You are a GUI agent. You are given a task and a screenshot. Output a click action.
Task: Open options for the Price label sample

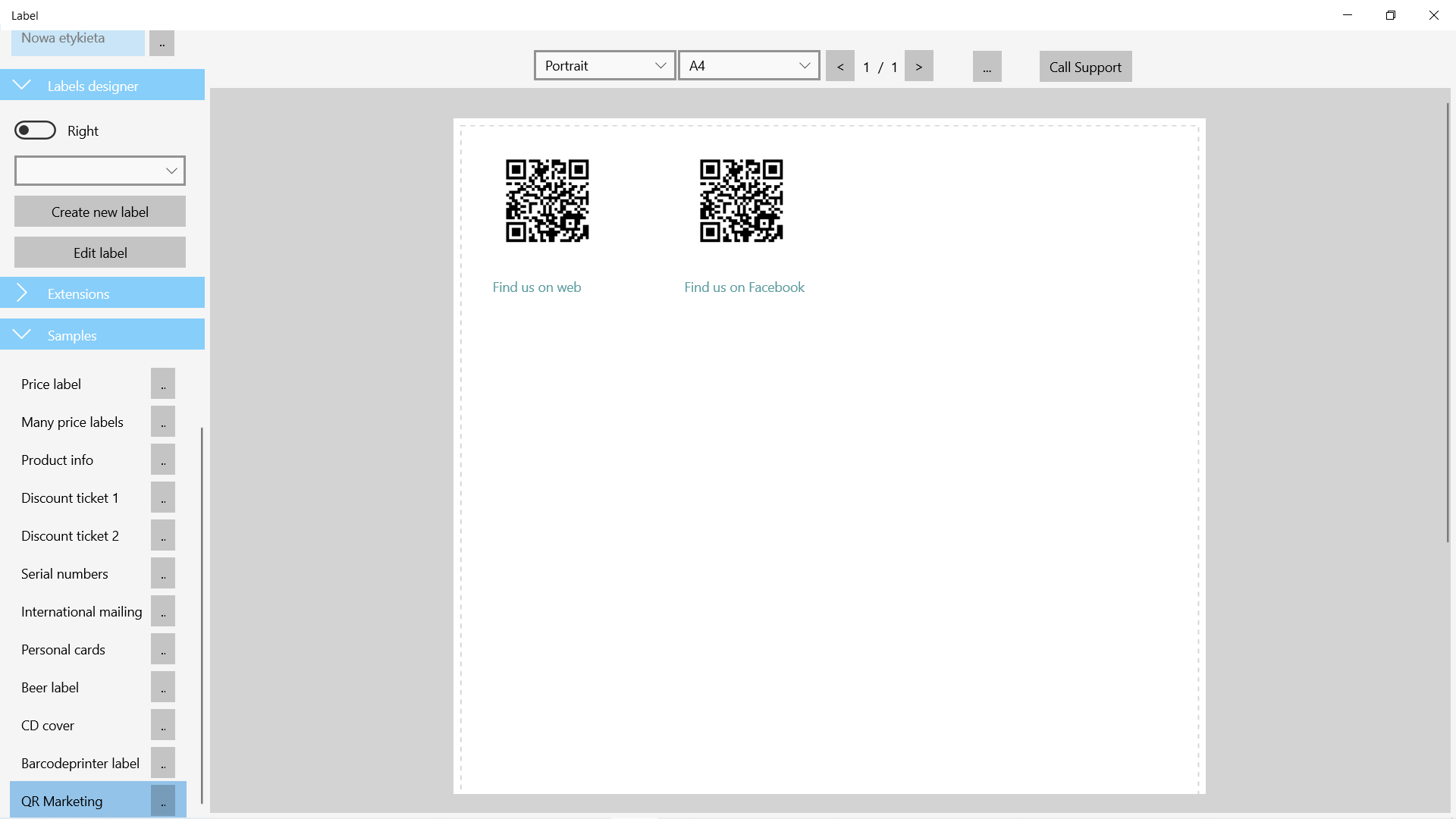pos(163,383)
